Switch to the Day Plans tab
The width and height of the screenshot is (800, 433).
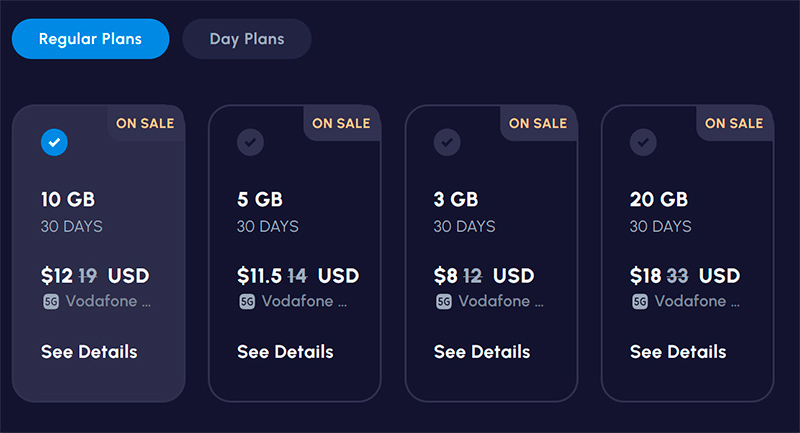pos(247,39)
